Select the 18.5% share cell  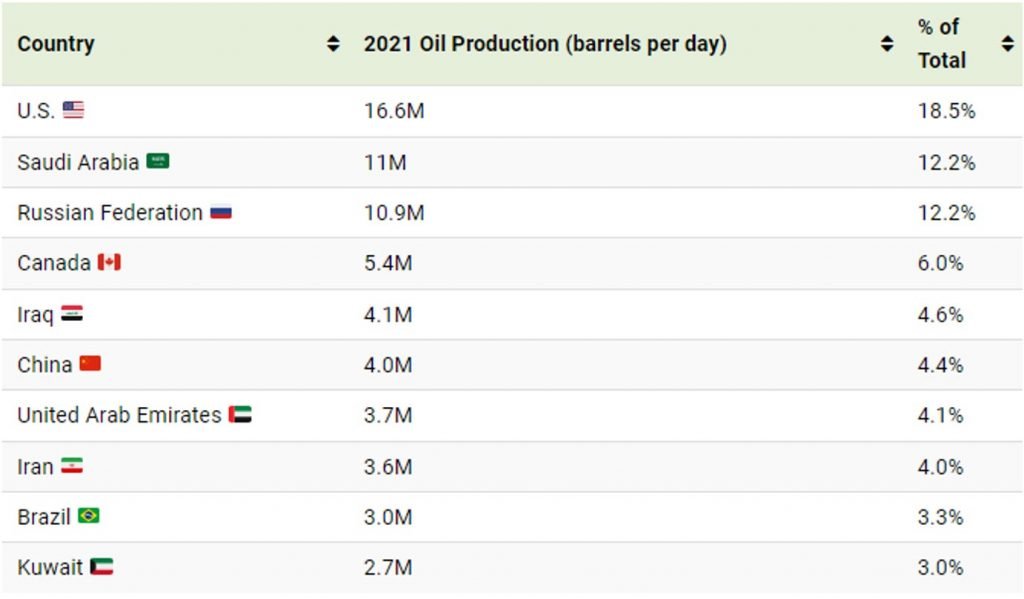[946, 111]
